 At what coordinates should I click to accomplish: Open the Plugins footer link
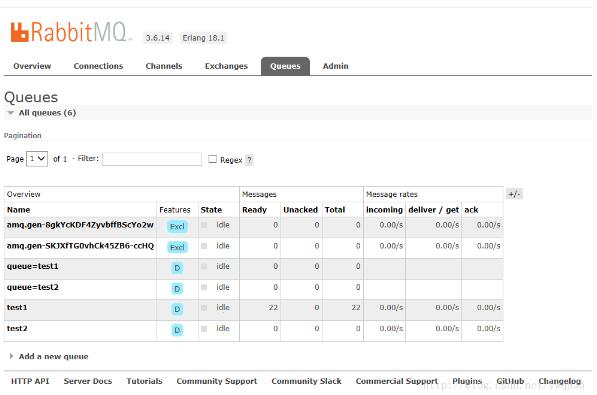click(x=467, y=381)
